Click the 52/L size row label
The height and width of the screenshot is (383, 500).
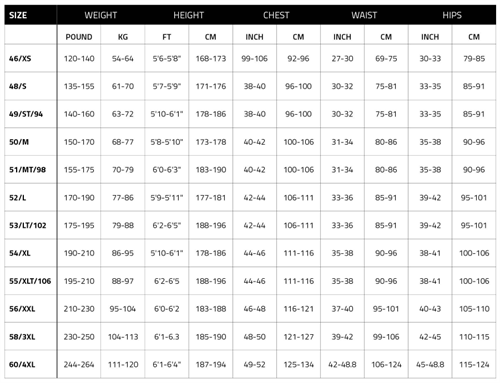pyautogui.click(x=18, y=198)
